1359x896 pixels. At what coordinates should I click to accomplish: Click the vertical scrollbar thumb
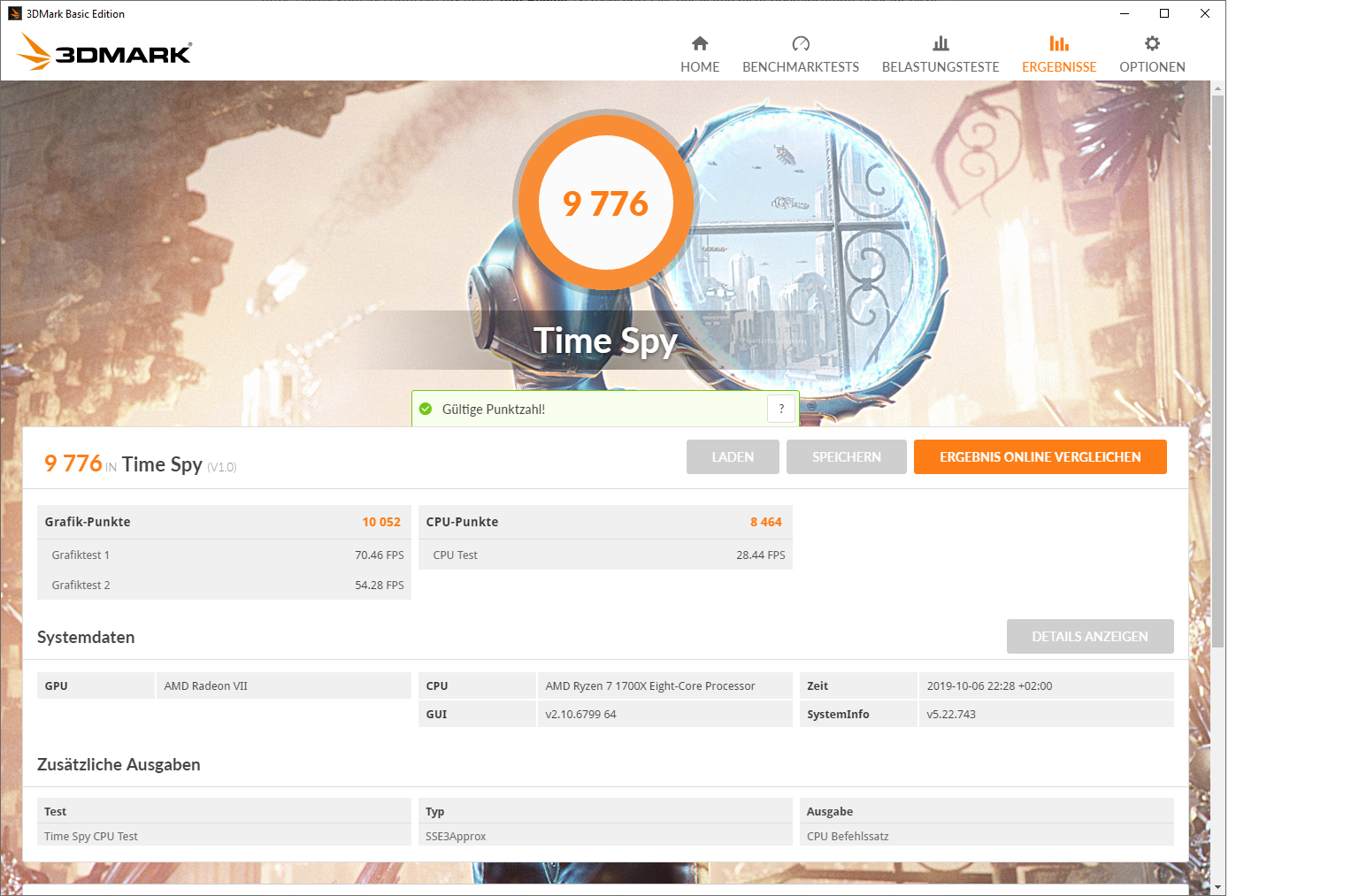coord(1218,371)
